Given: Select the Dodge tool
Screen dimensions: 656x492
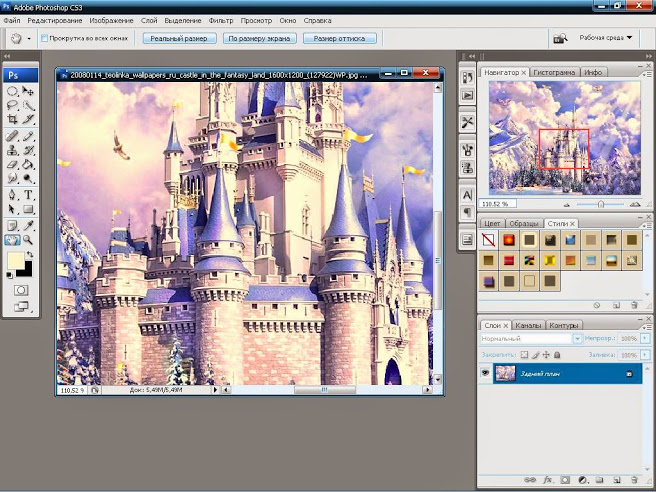Looking at the screenshot, I should pos(28,179).
